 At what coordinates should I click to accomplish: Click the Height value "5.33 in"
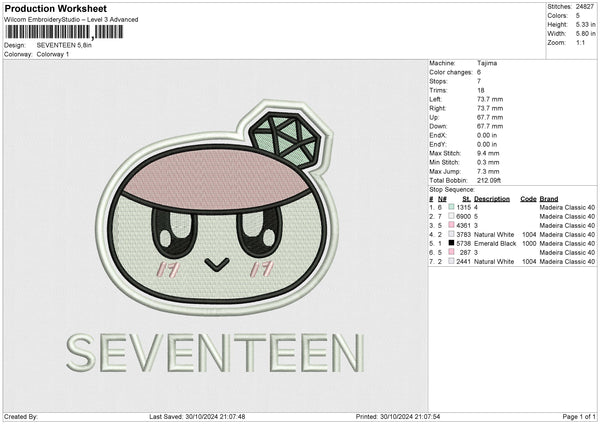click(x=585, y=24)
